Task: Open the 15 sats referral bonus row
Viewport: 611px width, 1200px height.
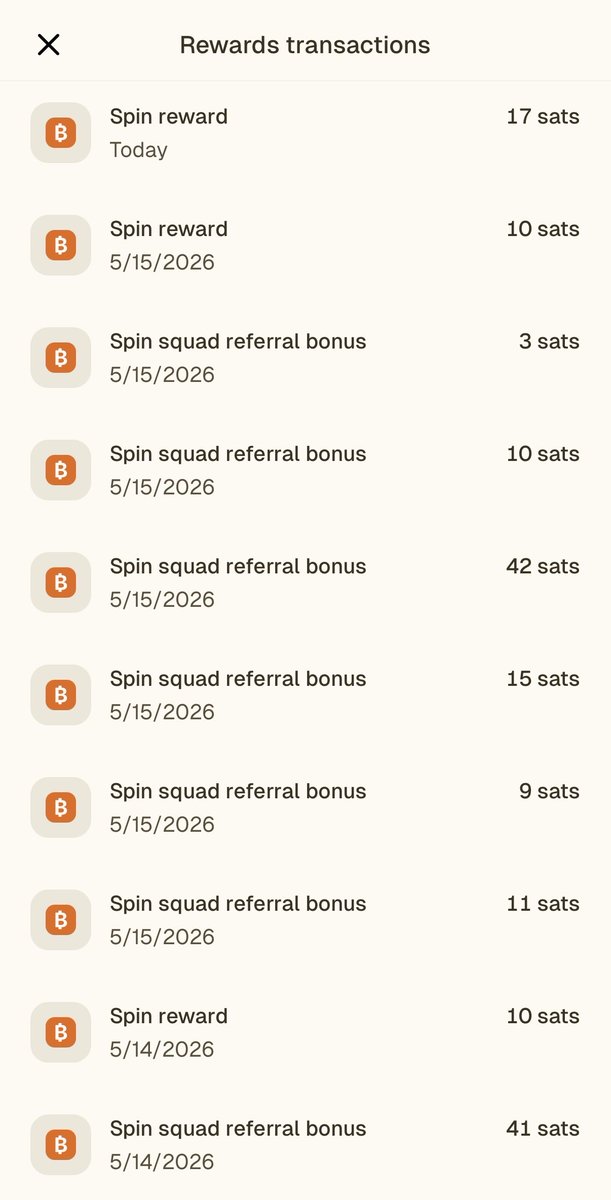Action: [x=305, y=695]
